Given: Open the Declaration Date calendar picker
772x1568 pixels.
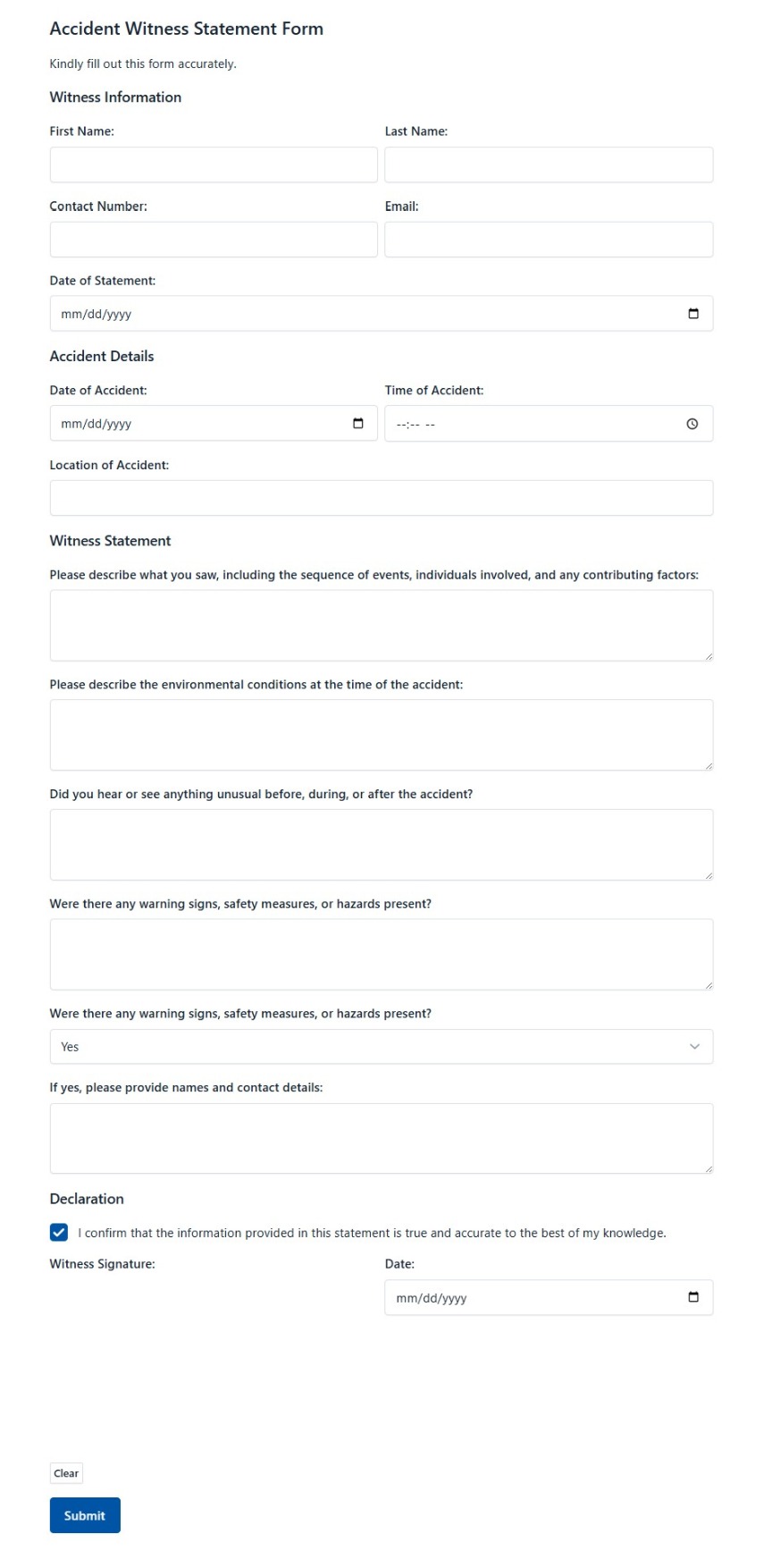Looking at the screenshot, I should point(692,1297).
